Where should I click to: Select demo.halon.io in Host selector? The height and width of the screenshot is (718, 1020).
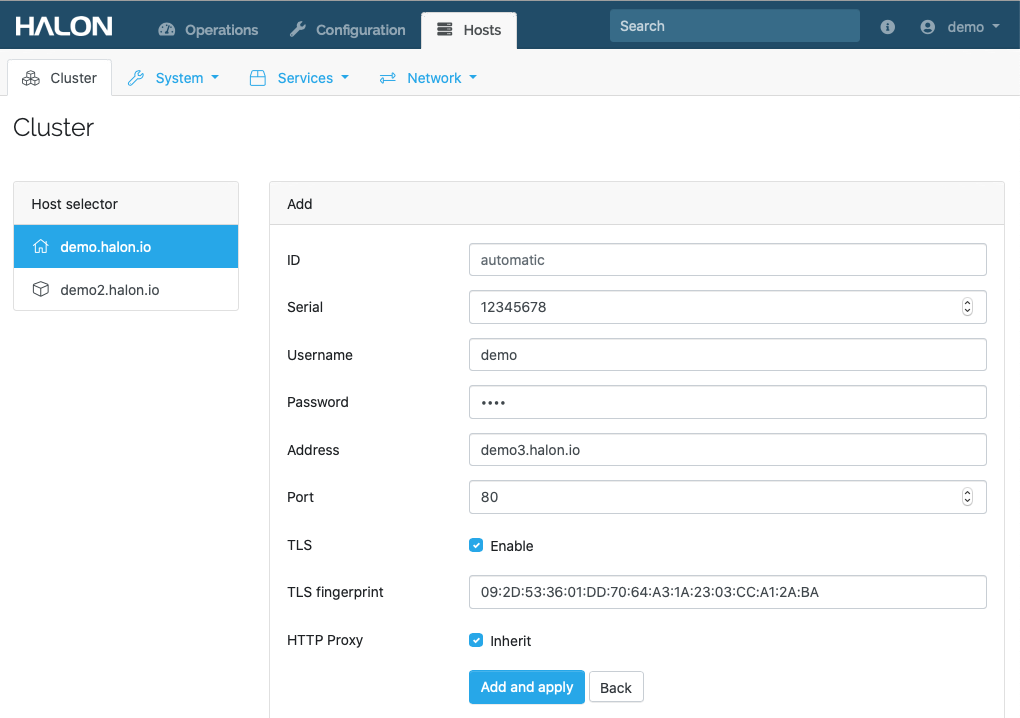tap(126, 246)
